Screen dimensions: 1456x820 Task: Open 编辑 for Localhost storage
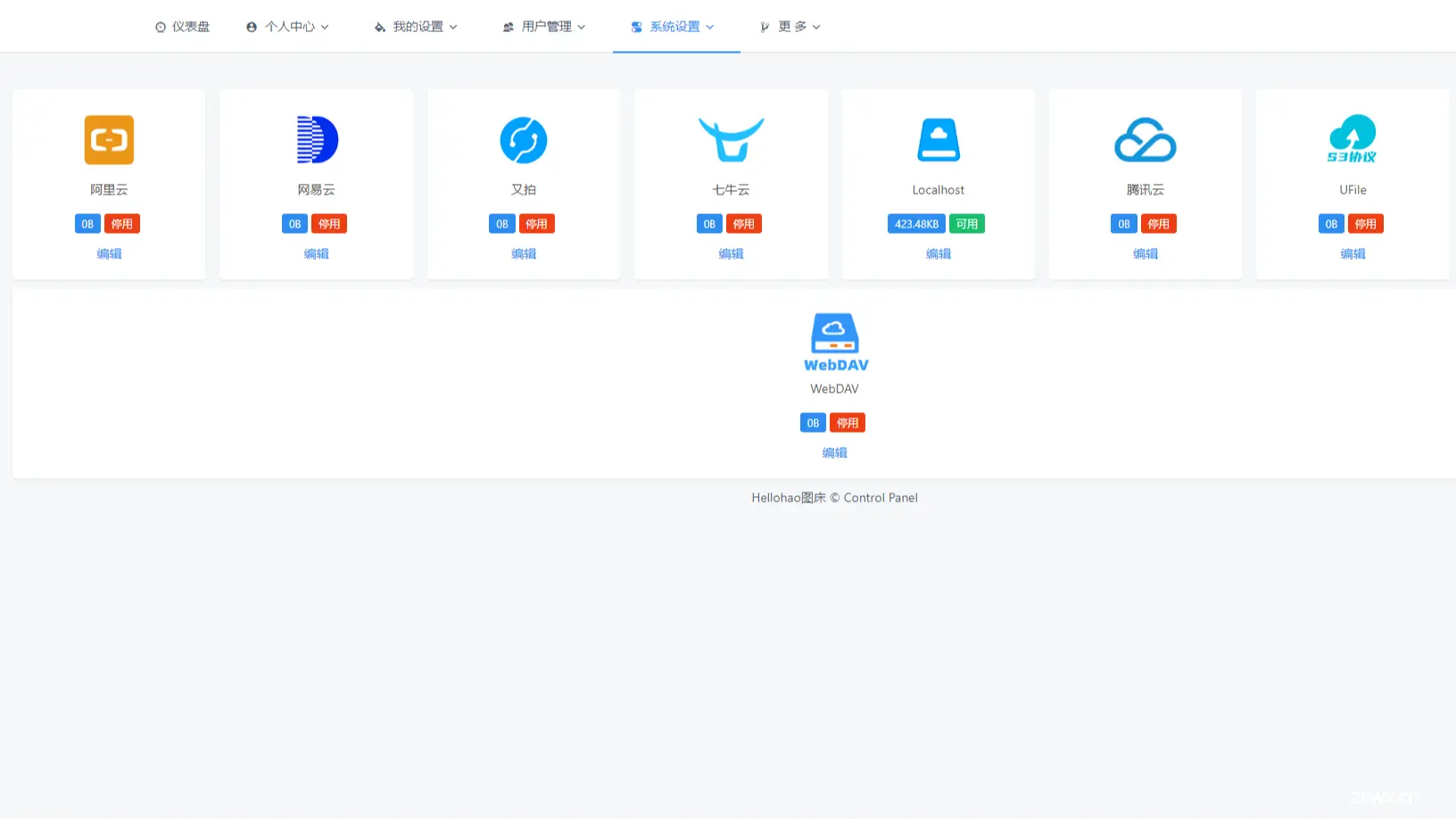click(x=939, y=254)
